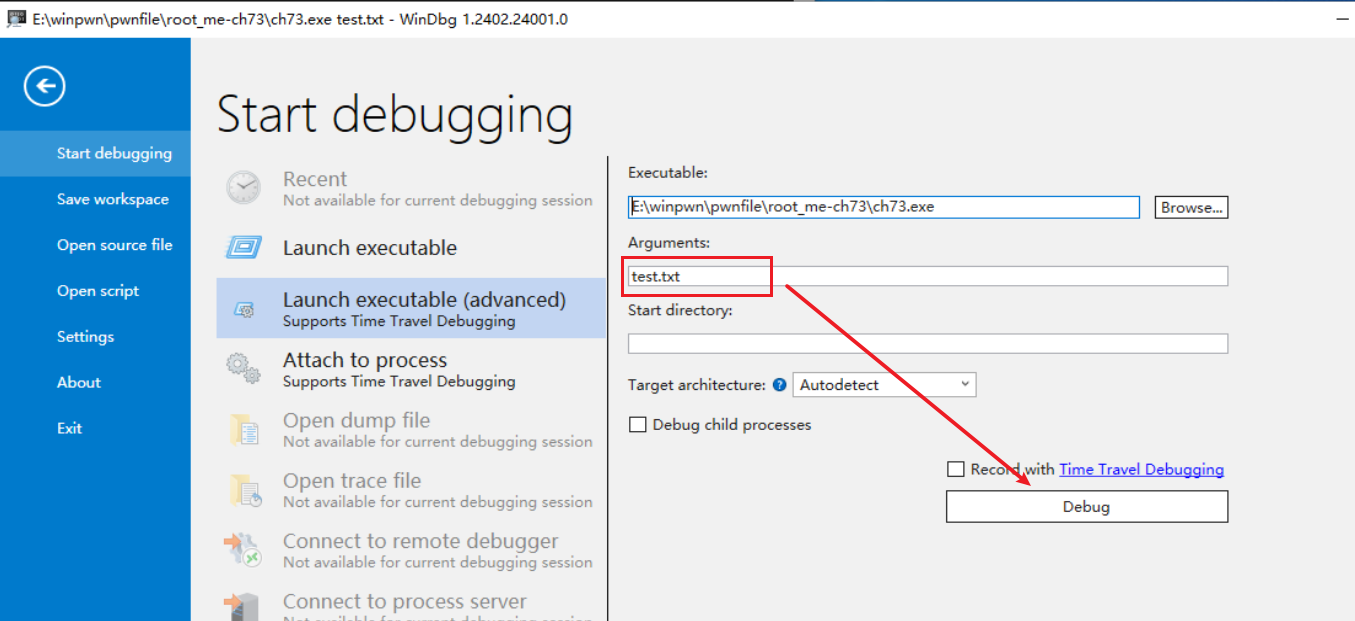
Task: Click the back arrow circle icon
Action: (x=45, y=86)
